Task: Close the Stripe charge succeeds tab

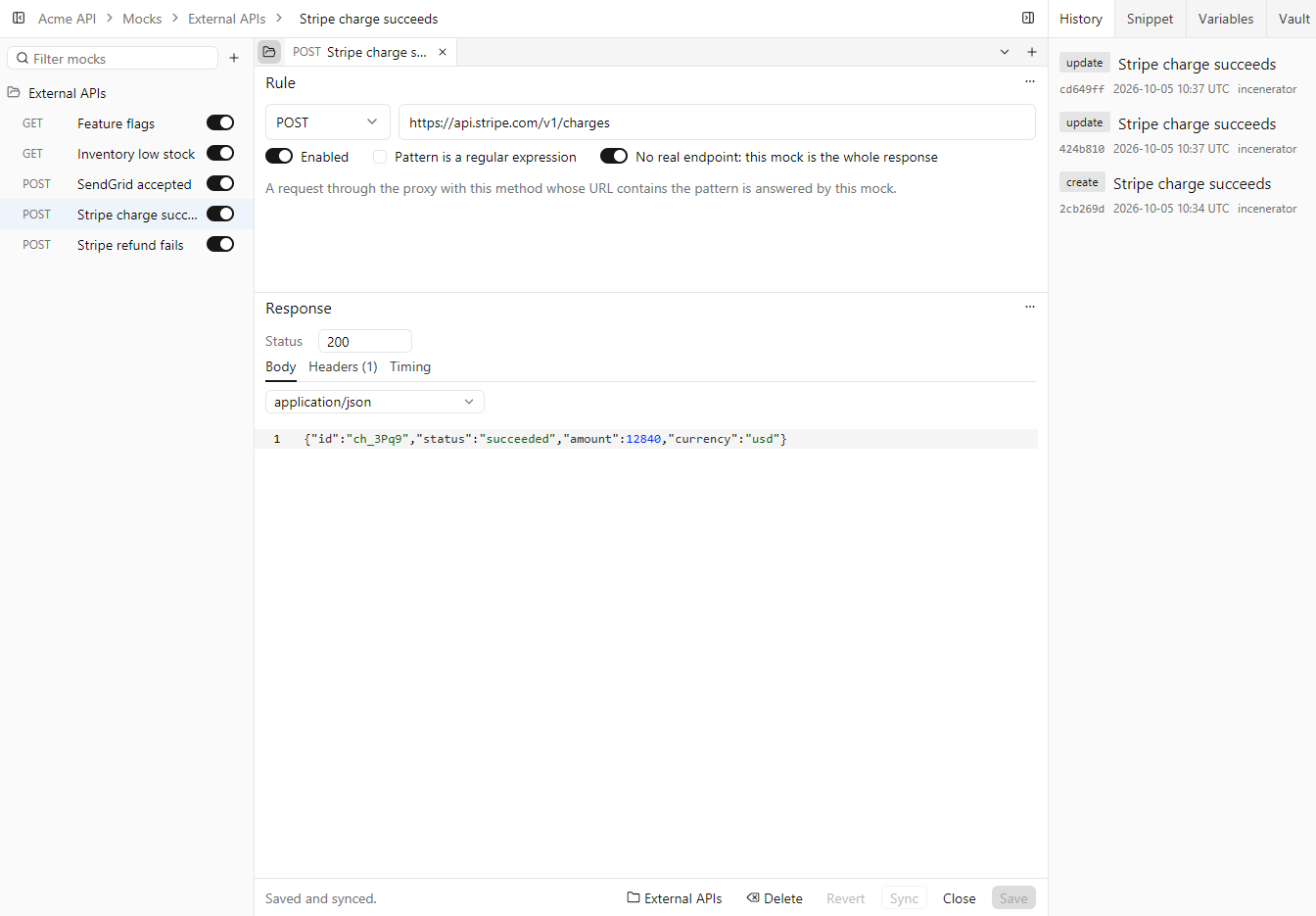Action: [x=443, y=52]
